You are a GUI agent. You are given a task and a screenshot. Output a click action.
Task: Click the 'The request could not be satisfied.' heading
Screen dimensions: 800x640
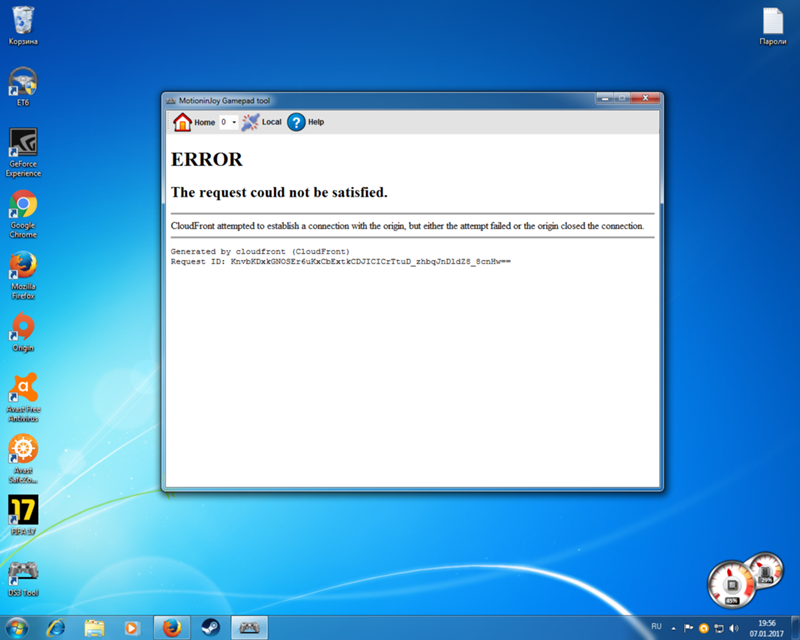coord(279,192)
